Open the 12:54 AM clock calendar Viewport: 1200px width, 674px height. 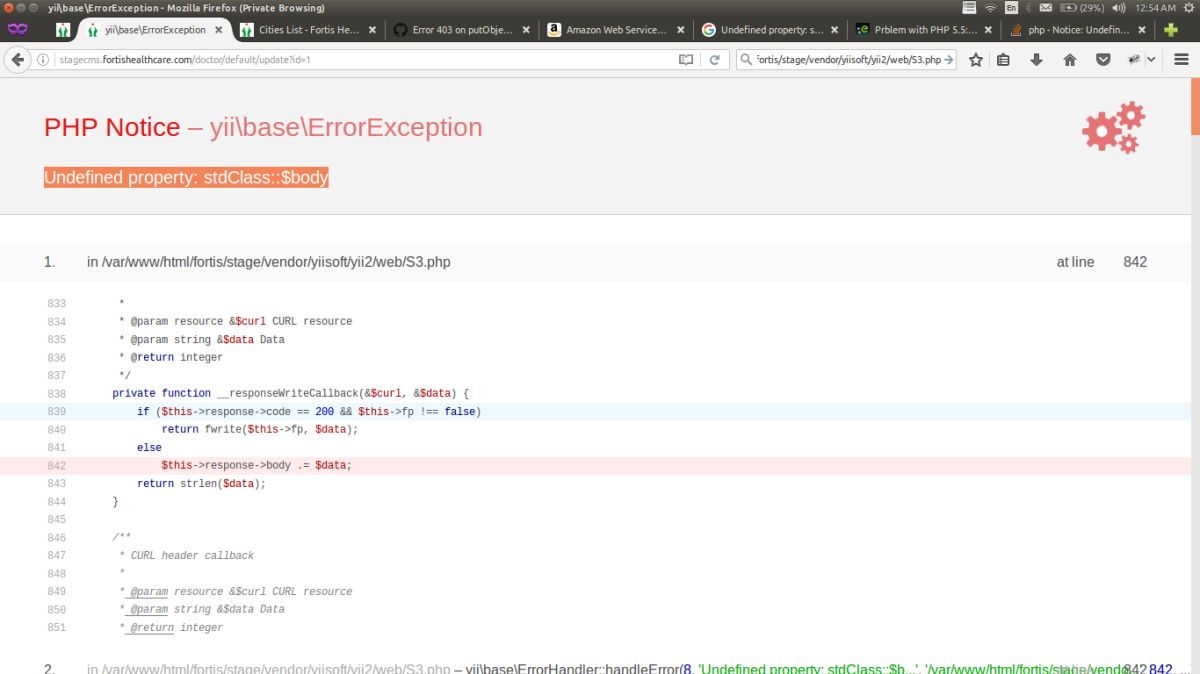click(1155, 7)
